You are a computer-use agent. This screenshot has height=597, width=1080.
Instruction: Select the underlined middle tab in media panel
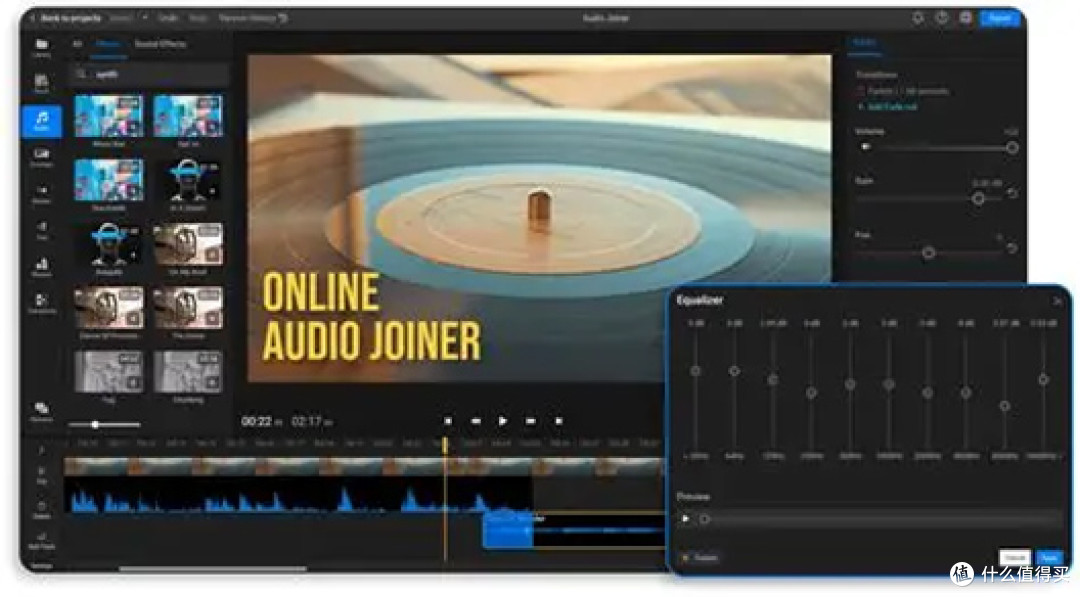pos(108,45)
